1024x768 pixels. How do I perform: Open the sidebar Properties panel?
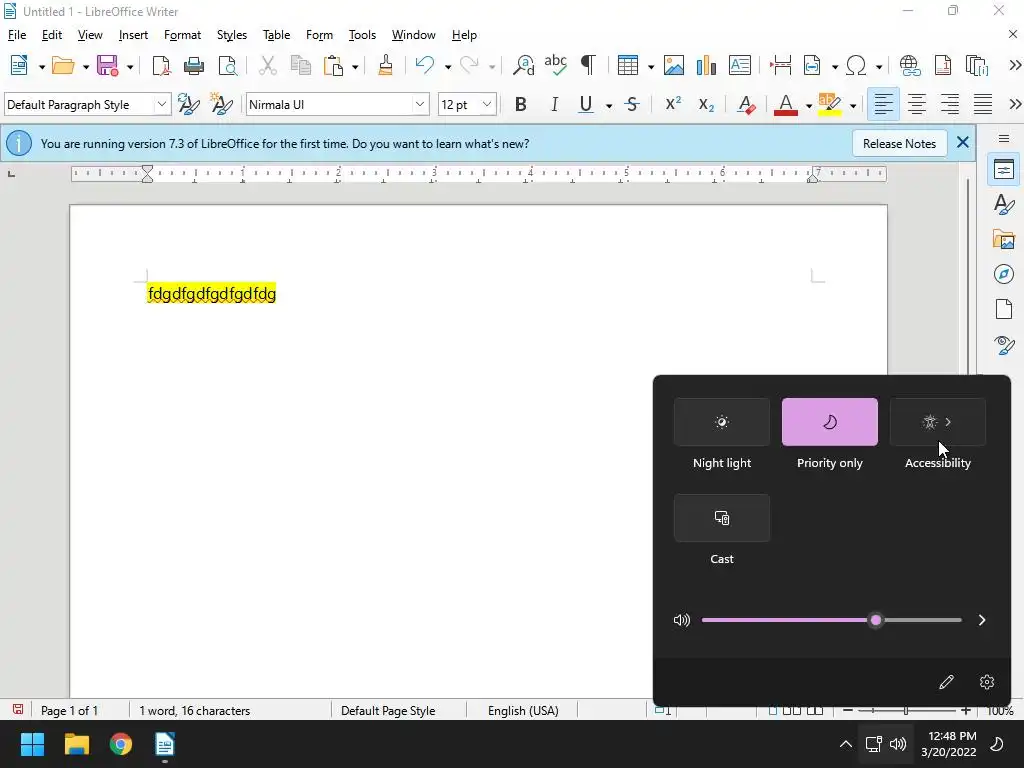pos(1004,170)
